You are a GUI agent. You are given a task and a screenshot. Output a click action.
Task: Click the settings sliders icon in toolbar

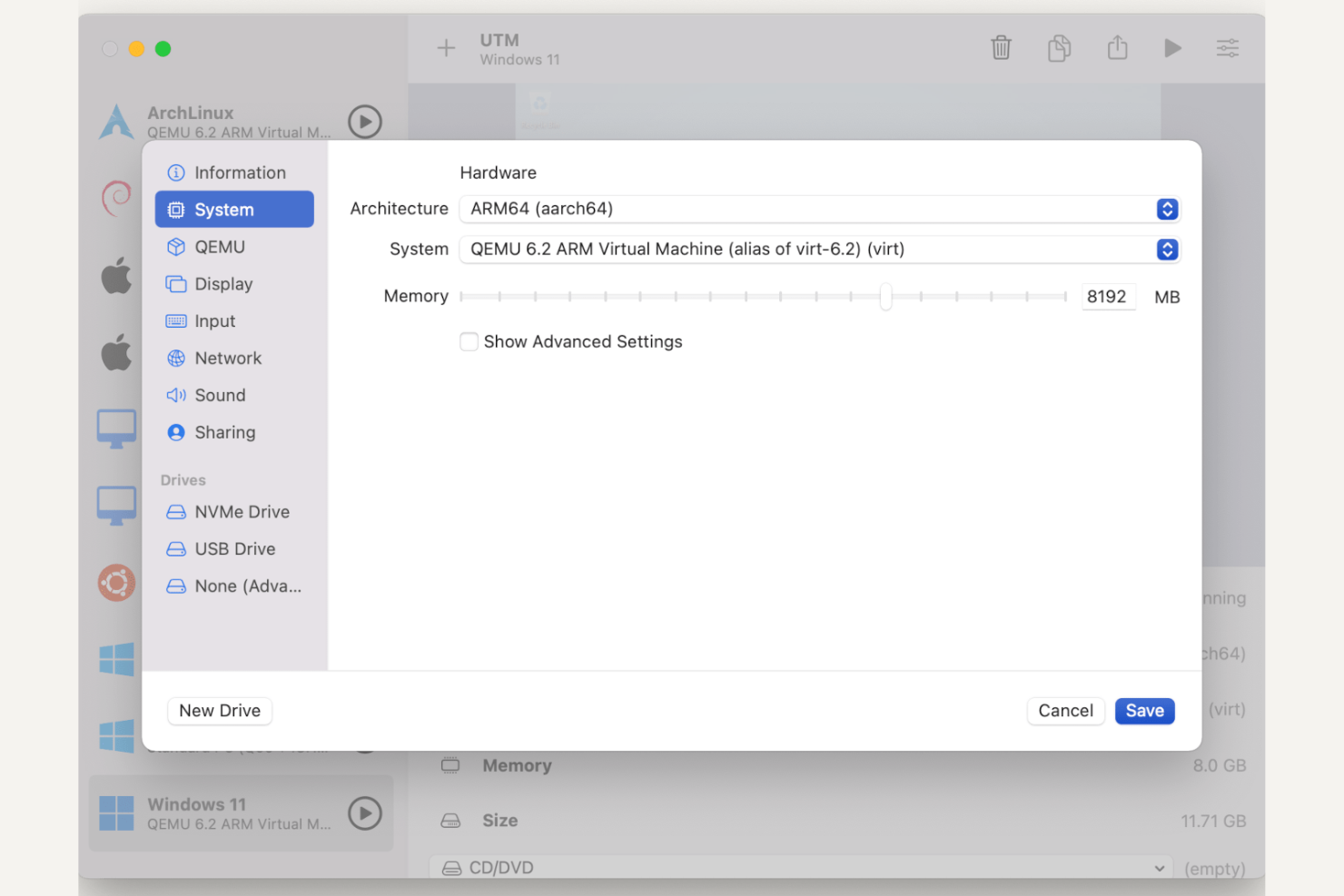[x=1228, y=48]
